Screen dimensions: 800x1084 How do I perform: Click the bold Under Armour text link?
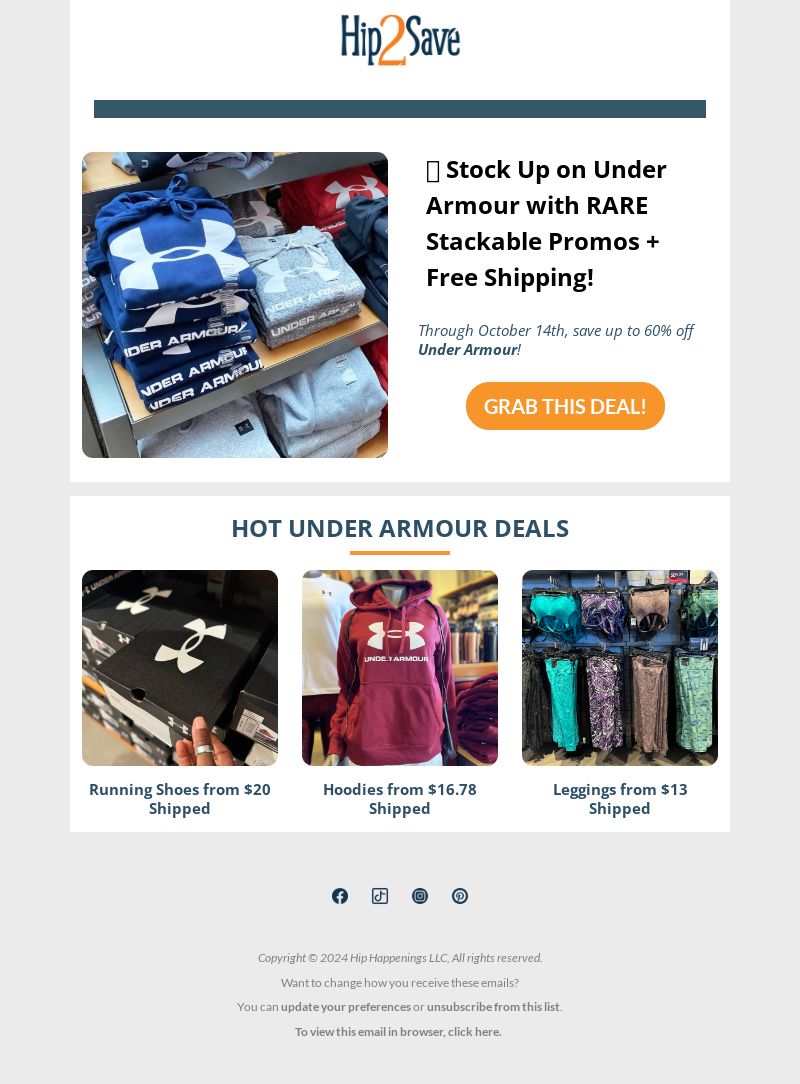pos(467,350)
